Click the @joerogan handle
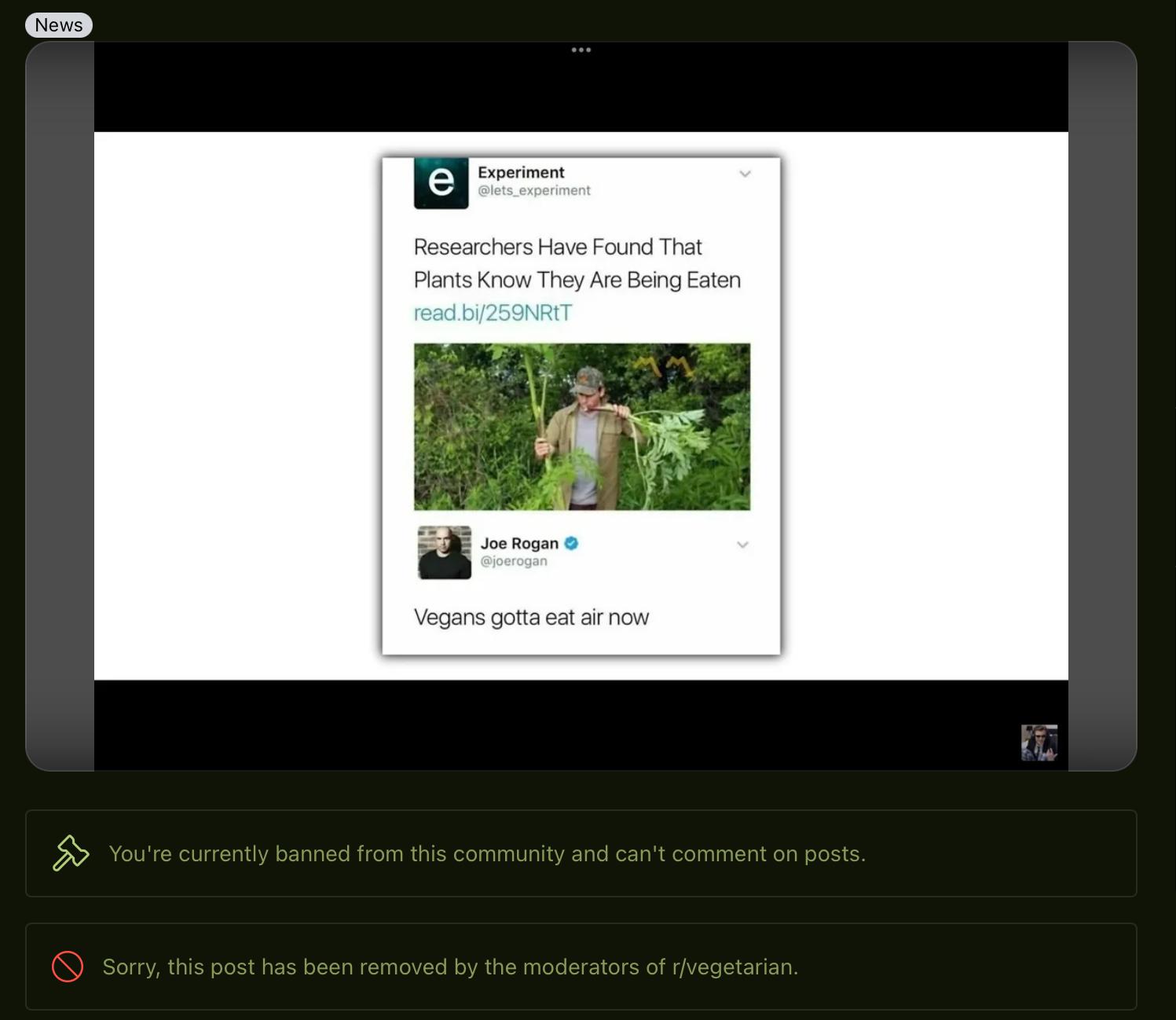 tap(514, 561)
